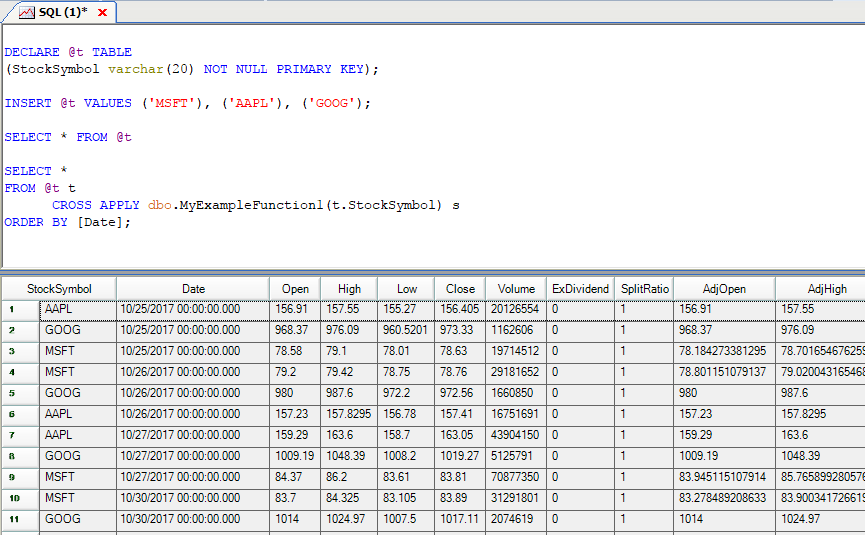Click PRIMARY KEY in the declaration
Image resolution: width=865 pixels, height=535 pixels.
[320, 69]
